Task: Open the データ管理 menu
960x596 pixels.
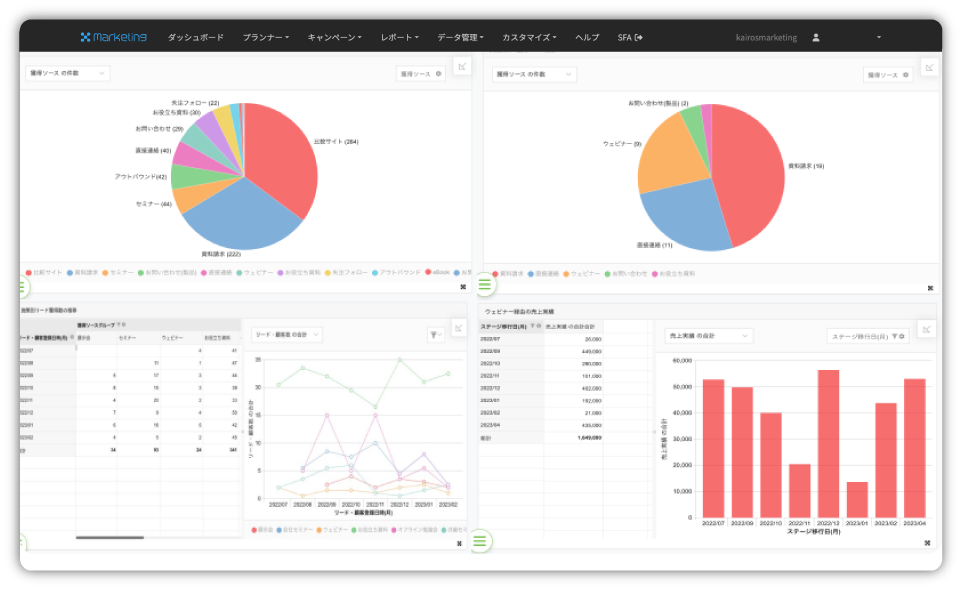Action: (460, 37)
